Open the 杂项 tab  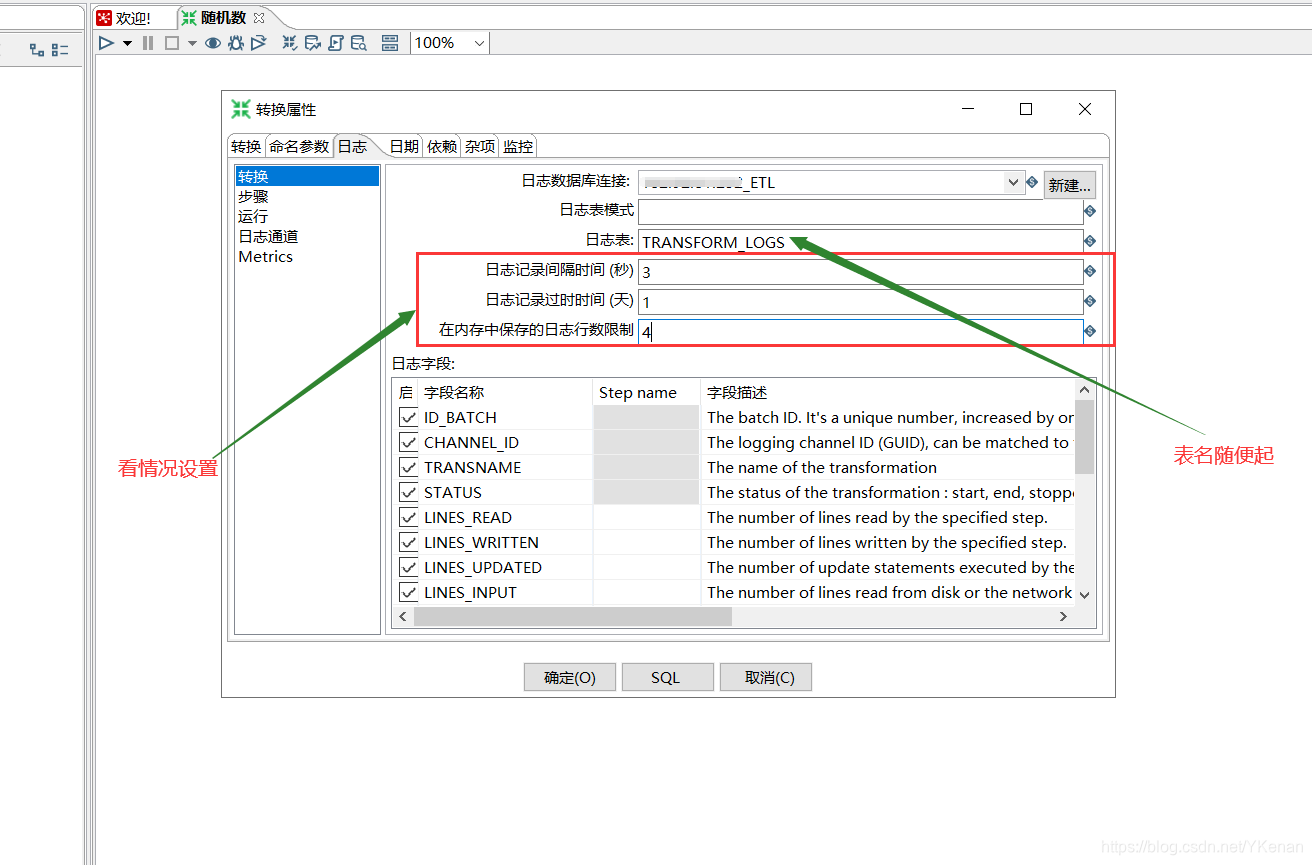tap(480, 146)
